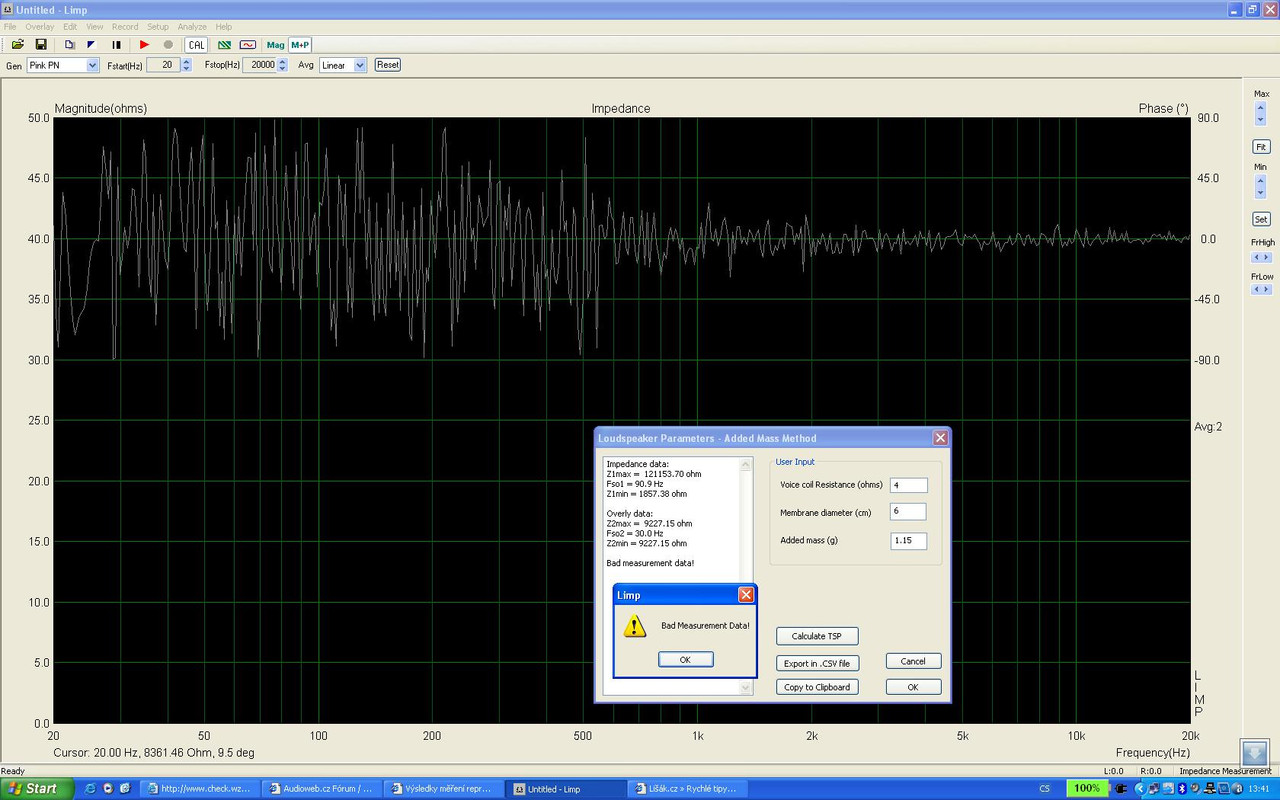Click the Internet Explorer quick launch icon
The width and height of the screenshot is (1280, 800).
tap(90, 788)
